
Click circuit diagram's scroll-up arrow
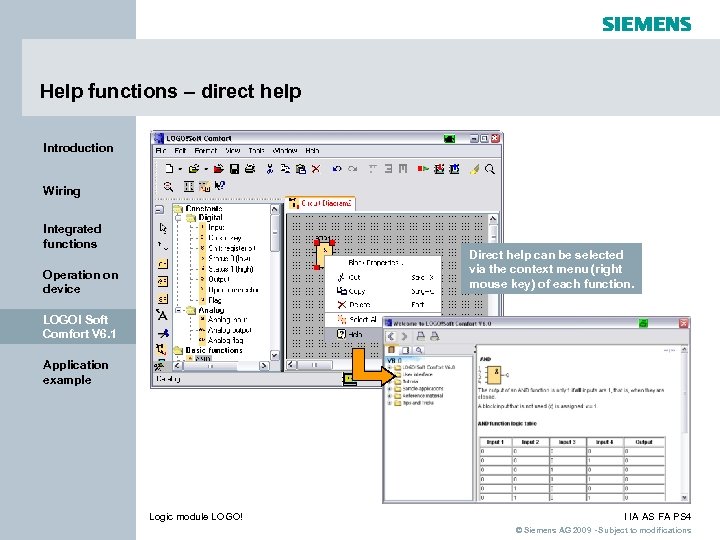(x=493, y=219)
